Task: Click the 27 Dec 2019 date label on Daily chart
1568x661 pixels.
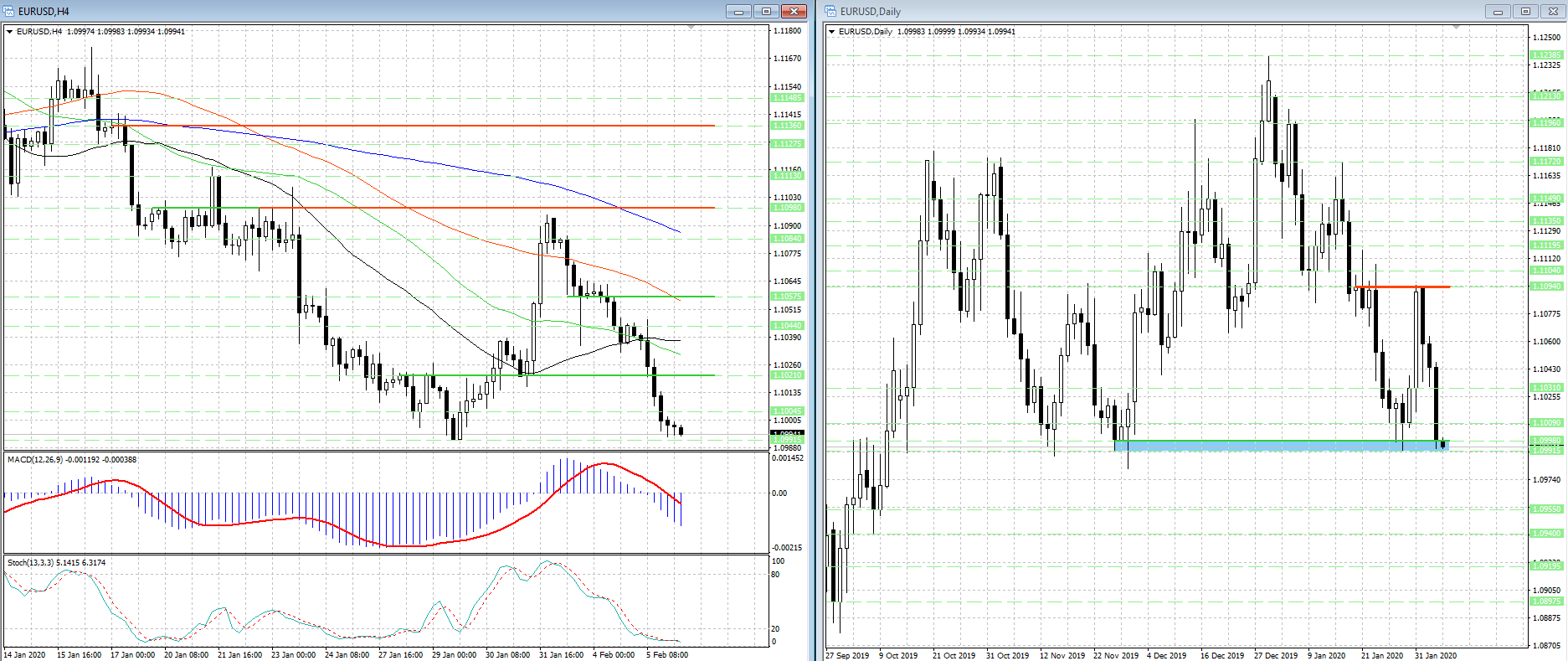Action: [1276, 655]
